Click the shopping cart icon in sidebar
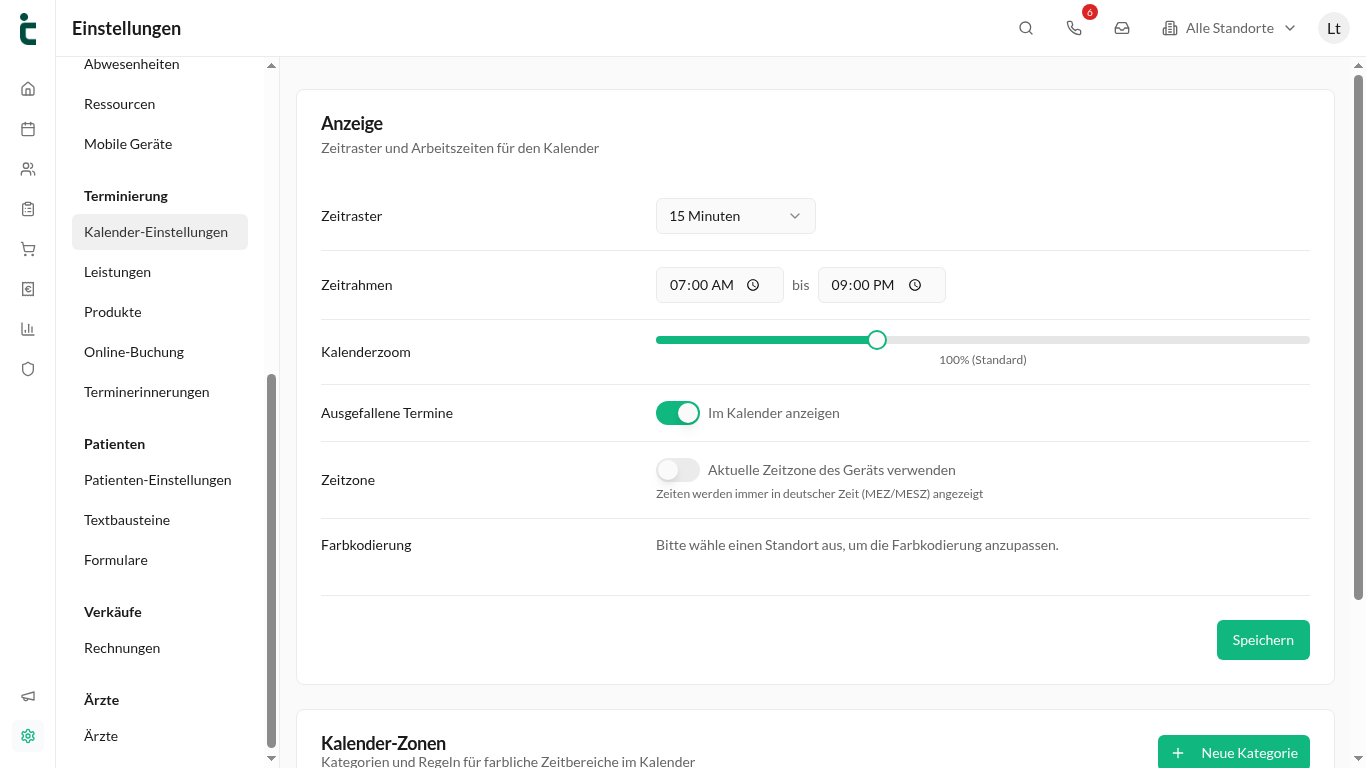This screenshot has height=768, width=1366. (x=28, y=249)
